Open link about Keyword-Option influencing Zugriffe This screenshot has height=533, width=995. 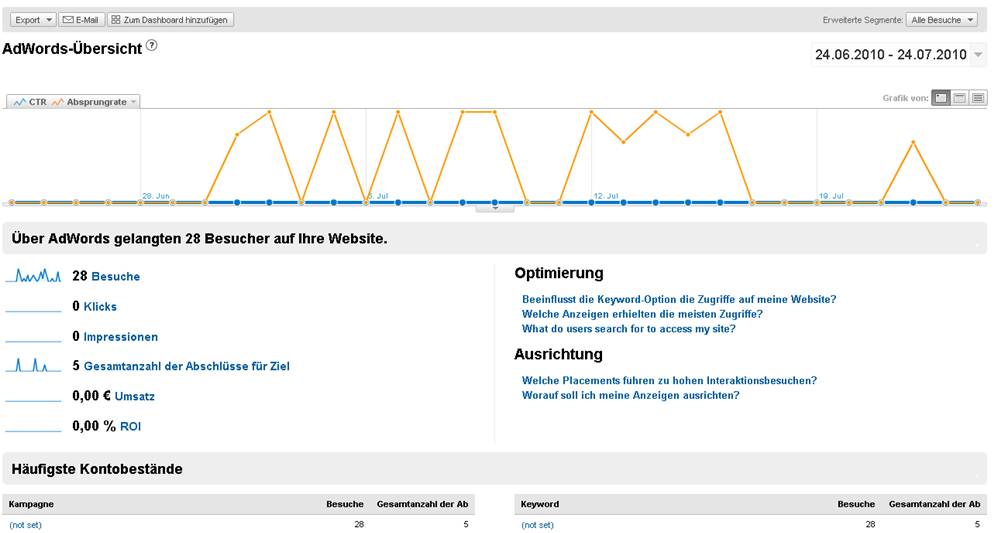pos(679,299)
